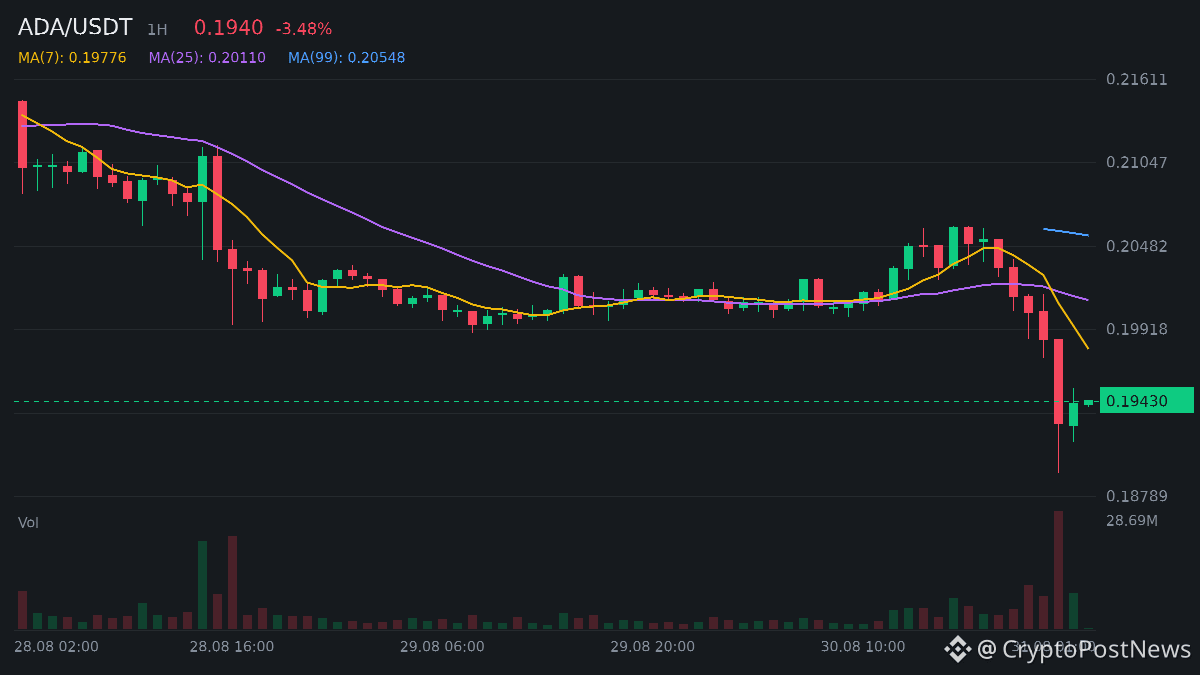1200x675 pixels.
Task: Click the 0.20482 price axis label
Action: [1137, 246]
